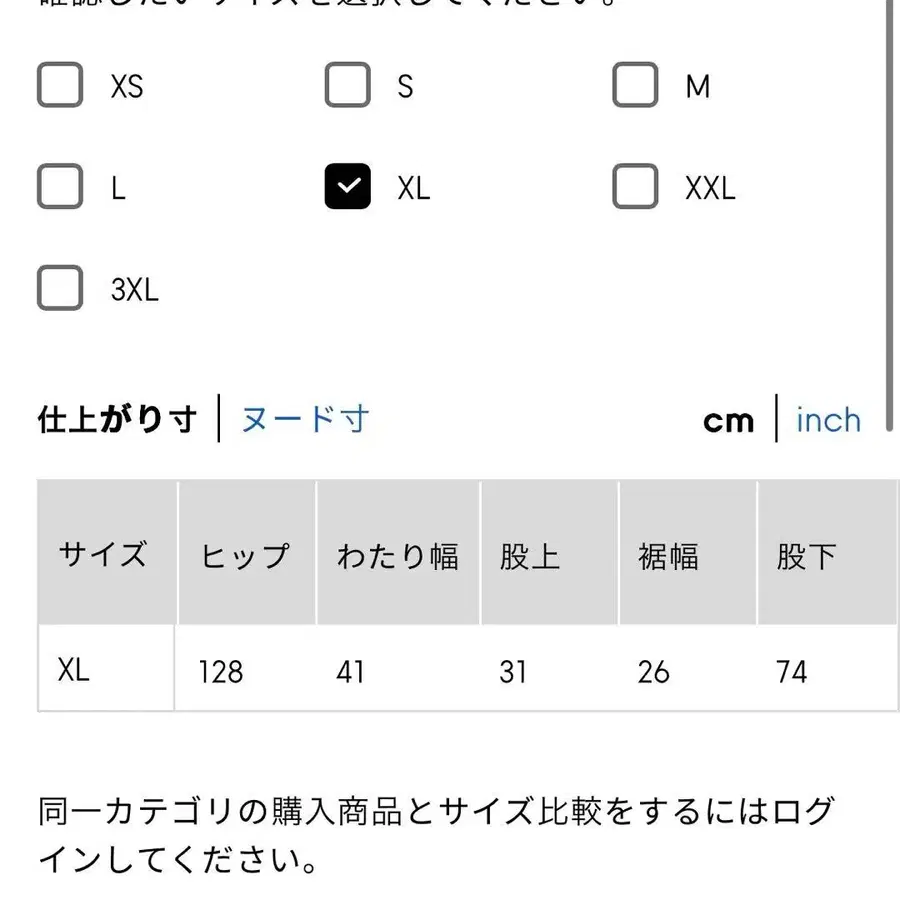The image size is (900, 900).
Task: Select the XXL size checkbox
Action: pyautogui.click(x=635, y=186)
